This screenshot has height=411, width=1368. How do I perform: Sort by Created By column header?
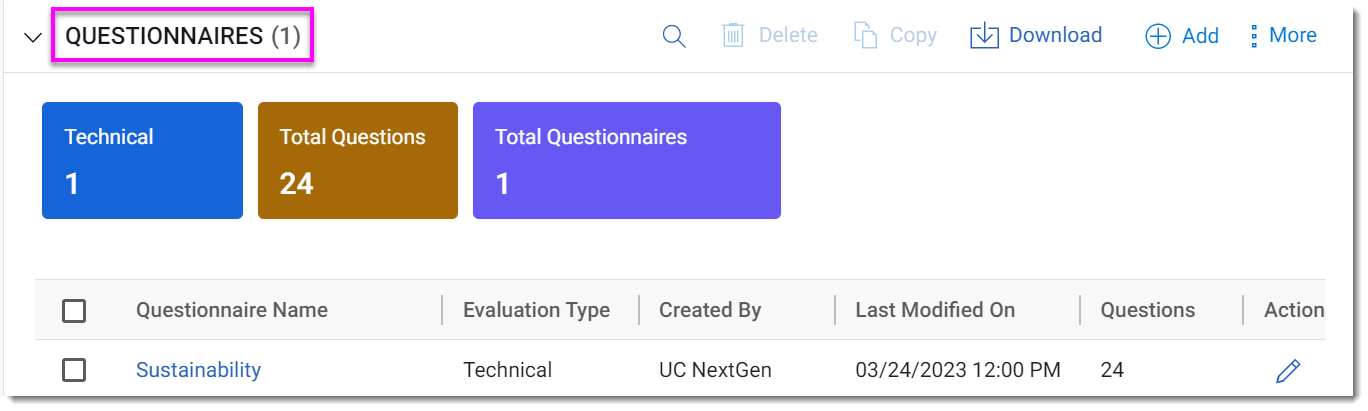point(710,310)
